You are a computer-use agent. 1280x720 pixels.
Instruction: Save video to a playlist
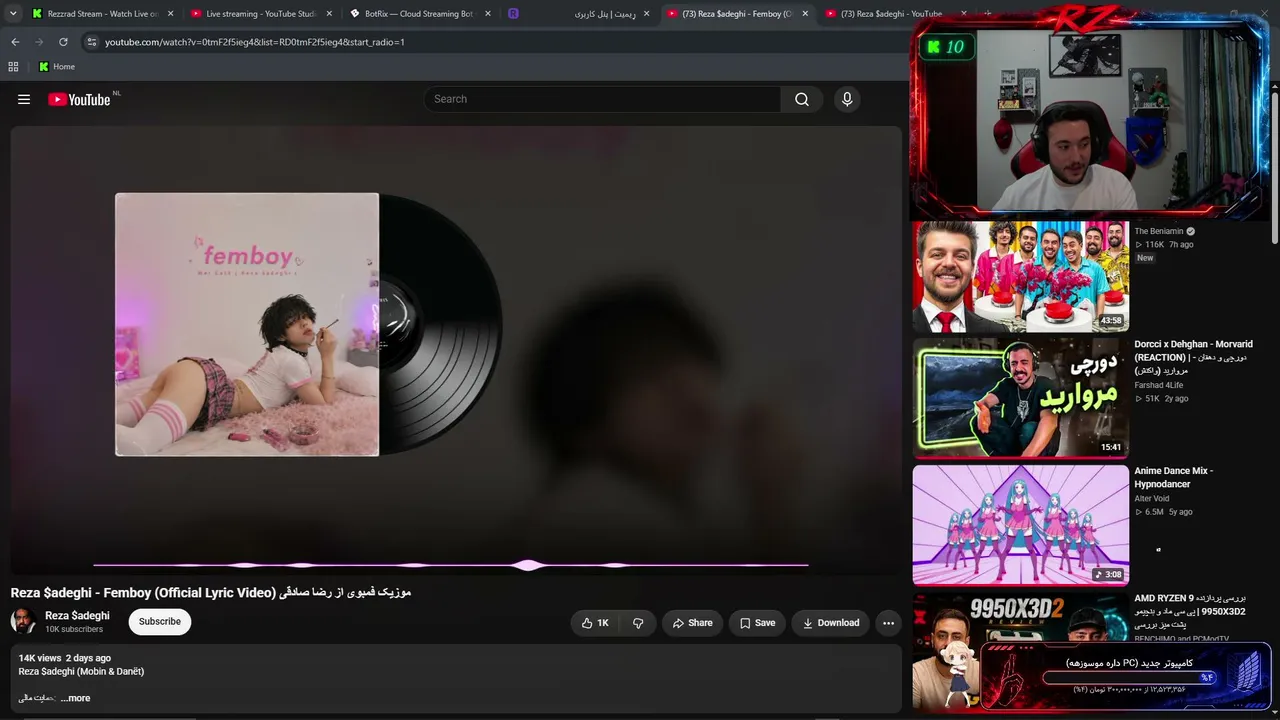pos(757,623)
